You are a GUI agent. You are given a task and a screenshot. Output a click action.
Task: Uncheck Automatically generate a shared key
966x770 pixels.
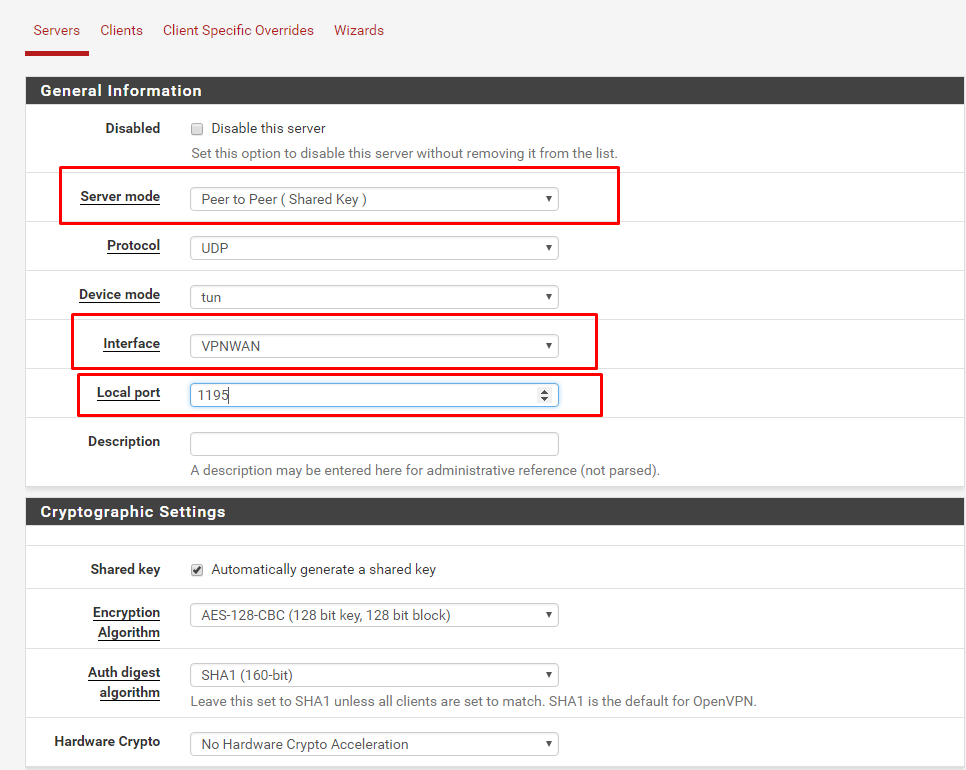(x=197, y=570)
